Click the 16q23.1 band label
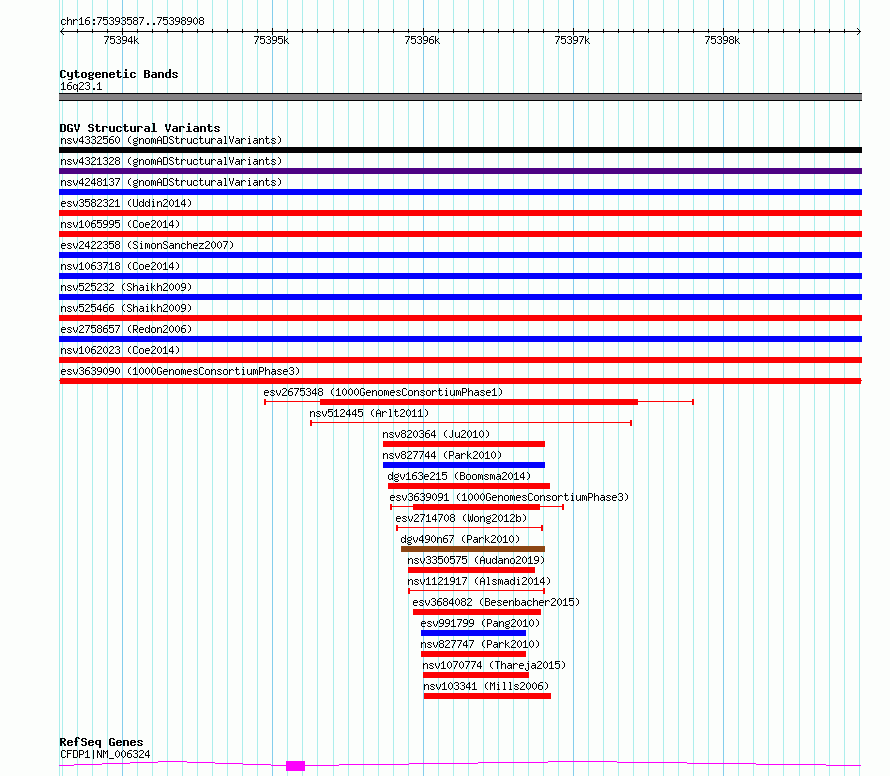The height and width of the screenshot is (776, 890). [x=81, y=86]
